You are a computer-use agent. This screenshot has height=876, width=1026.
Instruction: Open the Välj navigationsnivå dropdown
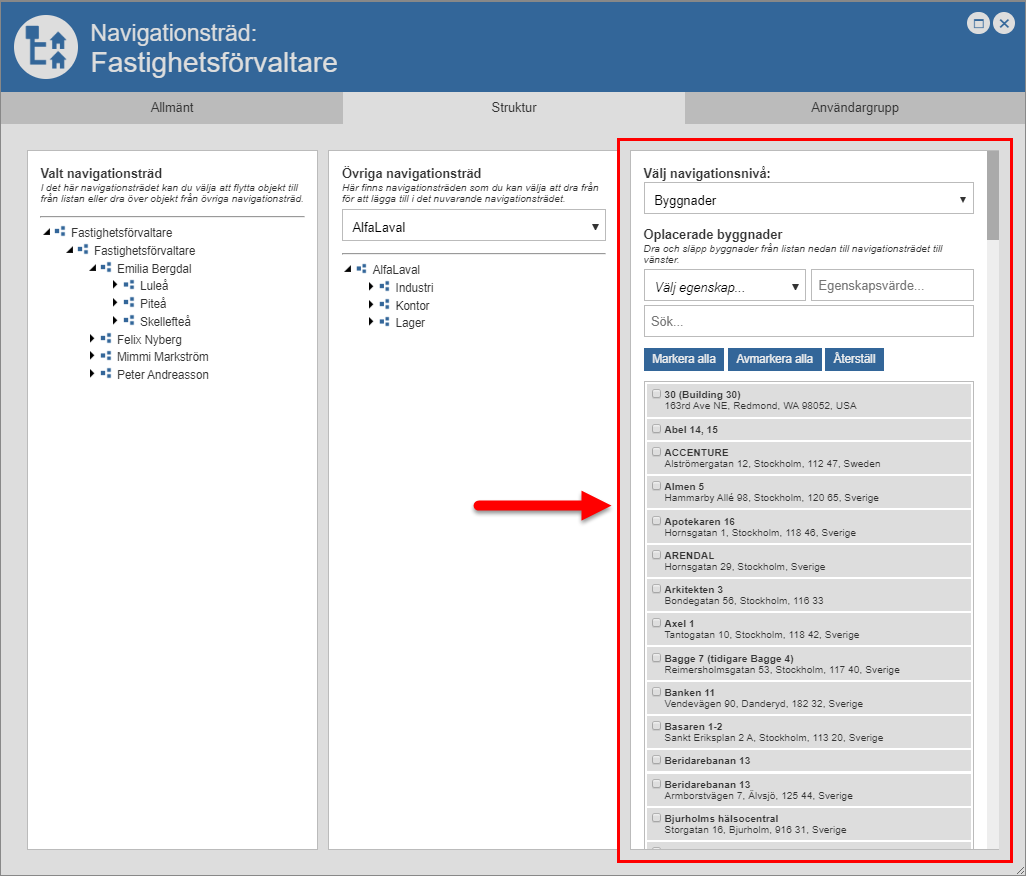[808, 199]
